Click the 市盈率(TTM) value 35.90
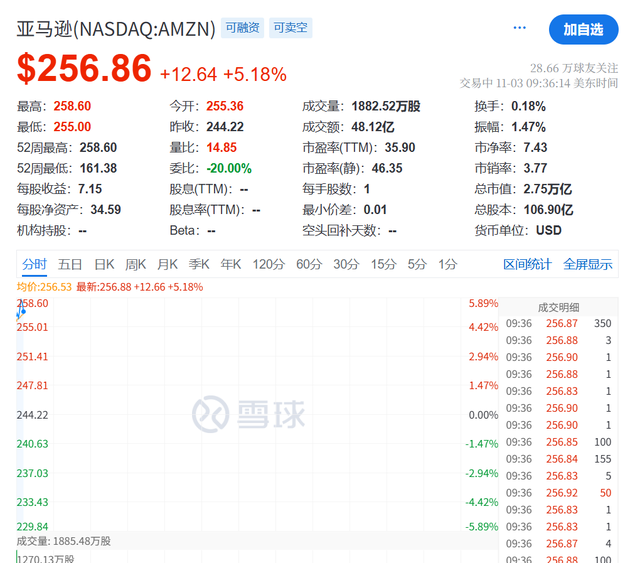640x563 pixels. 400,147
